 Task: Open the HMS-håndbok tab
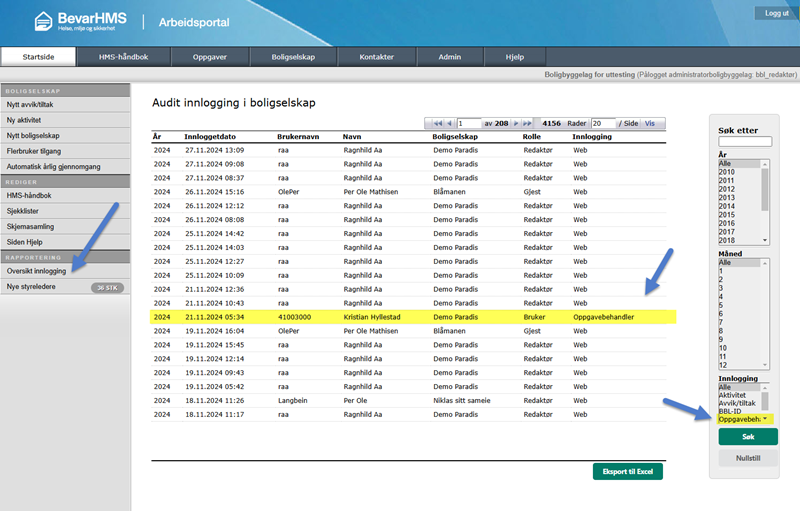(124, 57)
